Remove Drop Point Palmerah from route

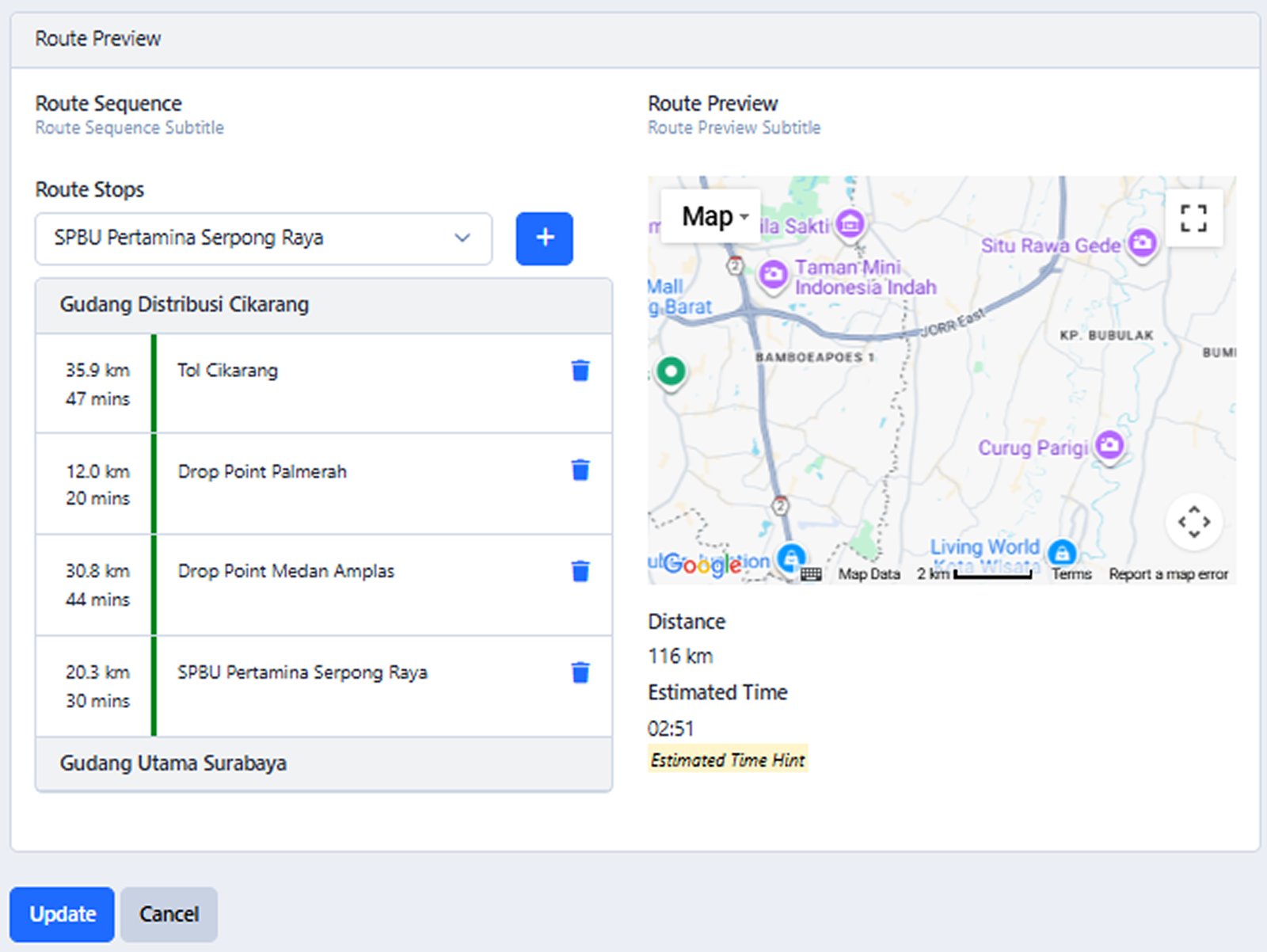click(580, 470)
